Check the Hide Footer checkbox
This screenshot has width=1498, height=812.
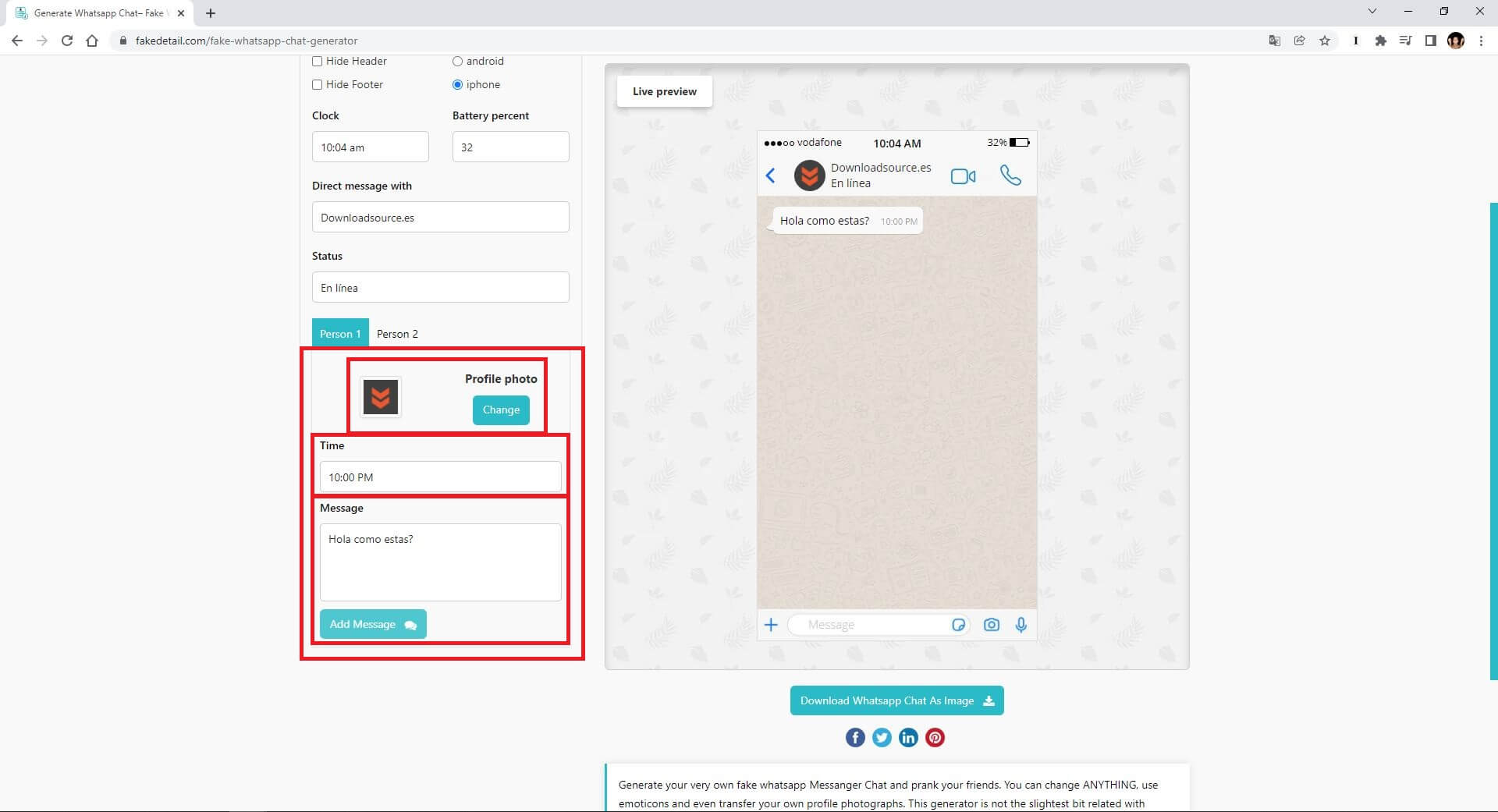[x=318, y=85]
